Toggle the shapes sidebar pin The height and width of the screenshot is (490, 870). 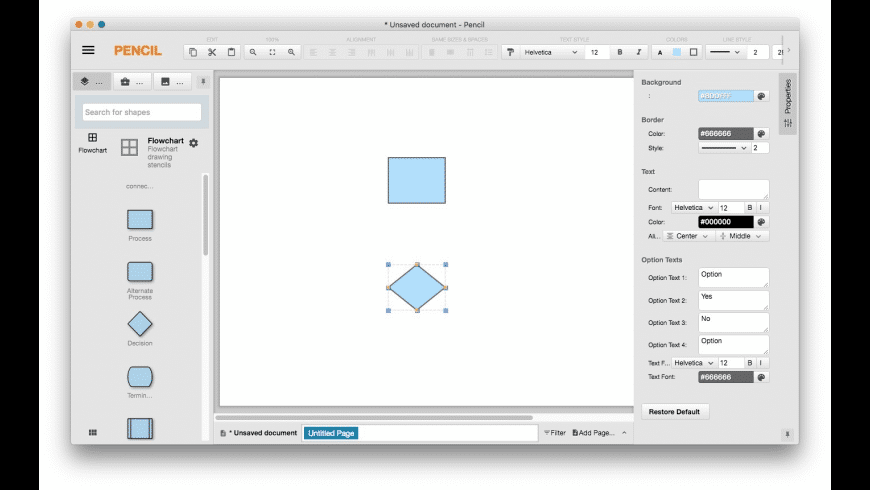(203, 82)
